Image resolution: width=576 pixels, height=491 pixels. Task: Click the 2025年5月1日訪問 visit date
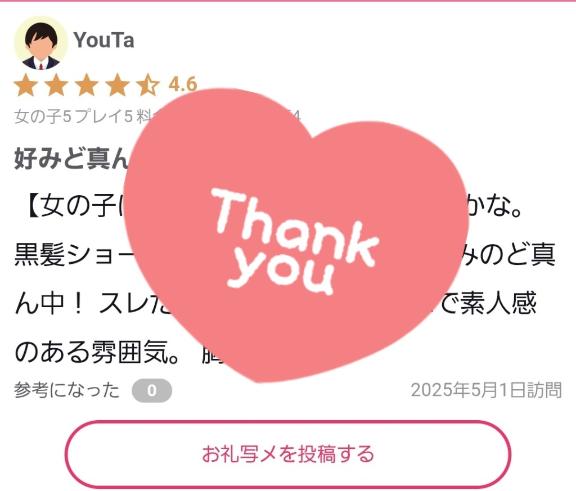tap(486, 390)
